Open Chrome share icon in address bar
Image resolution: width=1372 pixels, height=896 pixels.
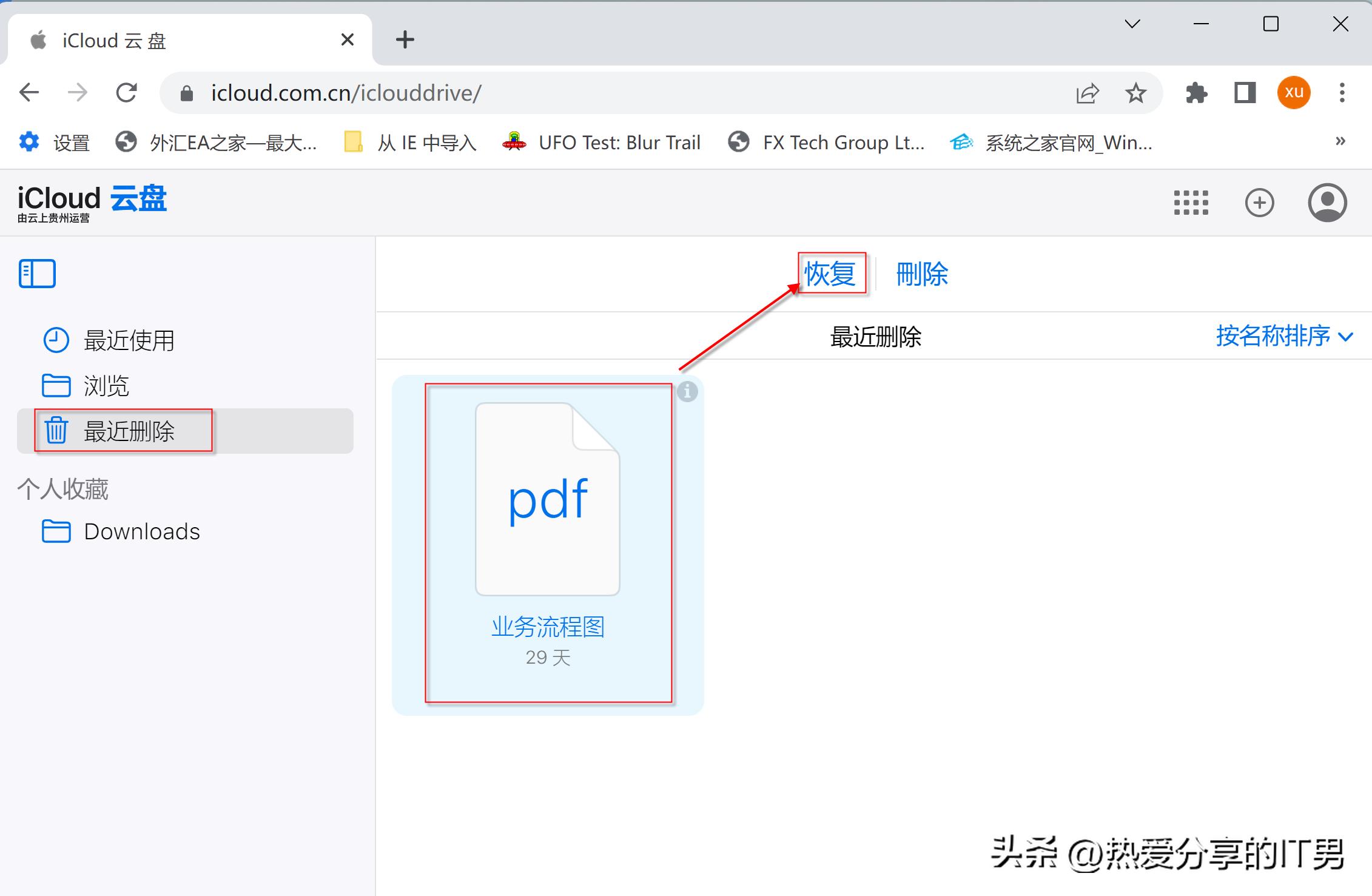pos(1088,92)
